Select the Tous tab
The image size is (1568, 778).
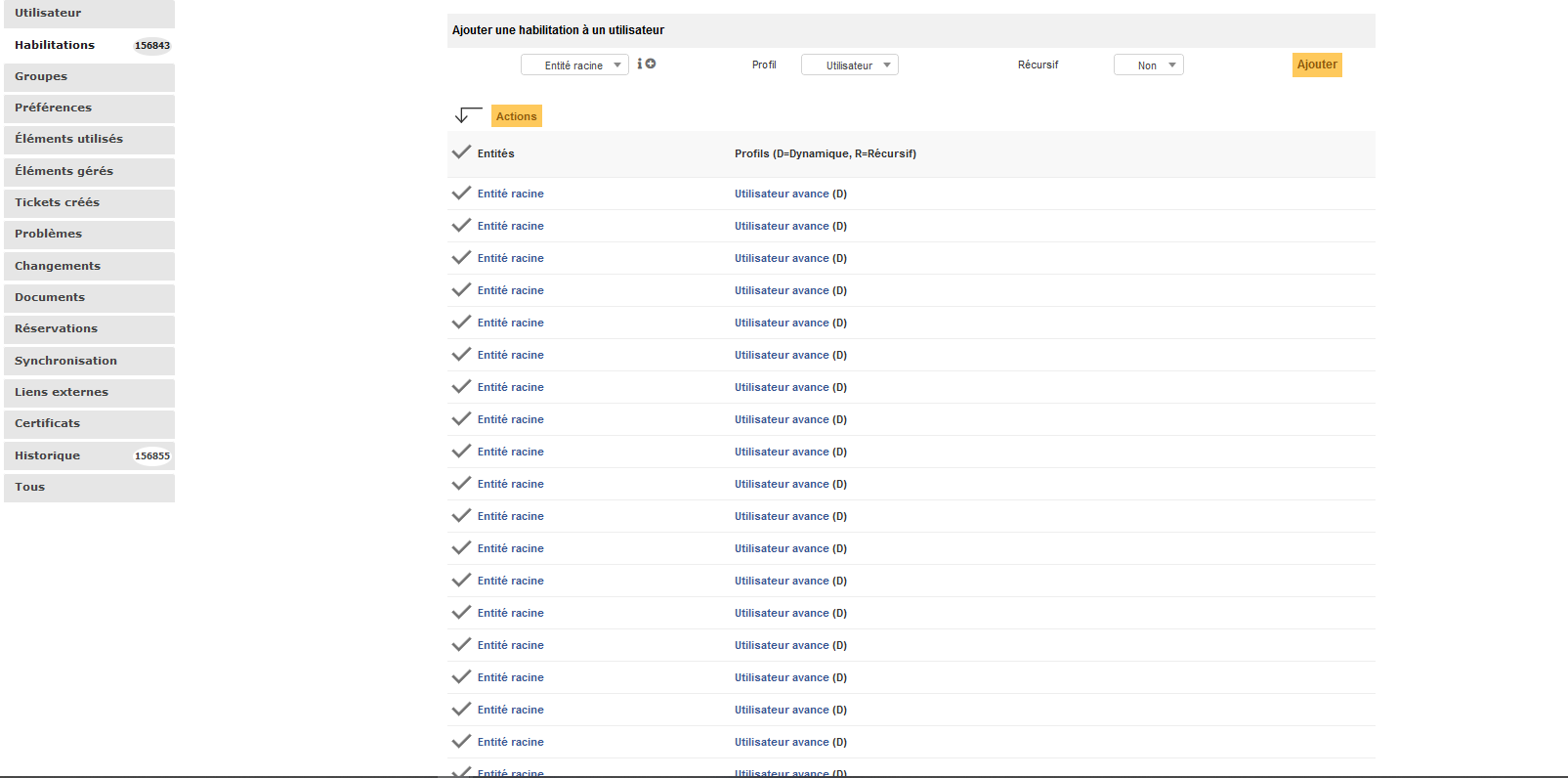(x=89, y=487)
